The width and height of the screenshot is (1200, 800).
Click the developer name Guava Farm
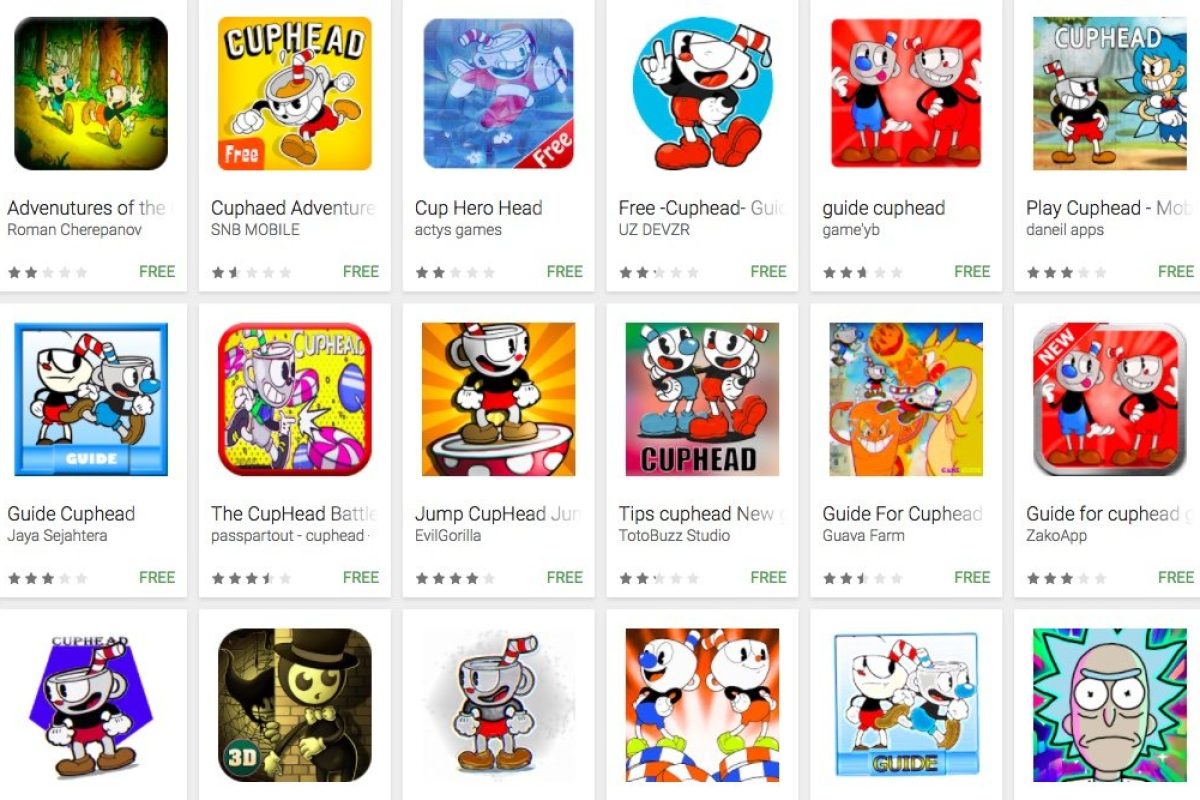click(x=863, y=536)
